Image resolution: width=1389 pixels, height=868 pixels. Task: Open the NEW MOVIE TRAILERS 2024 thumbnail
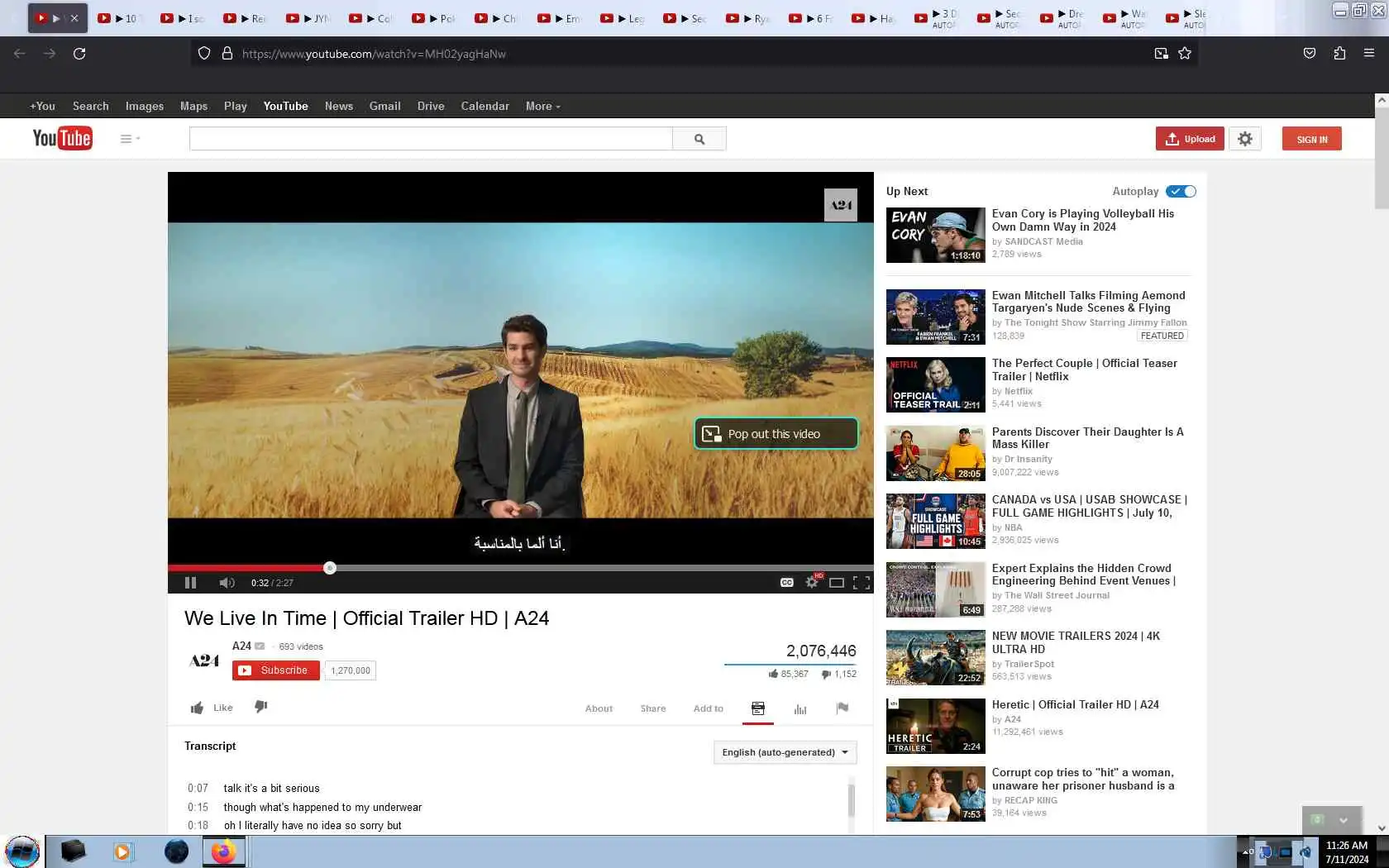point(936,658)
